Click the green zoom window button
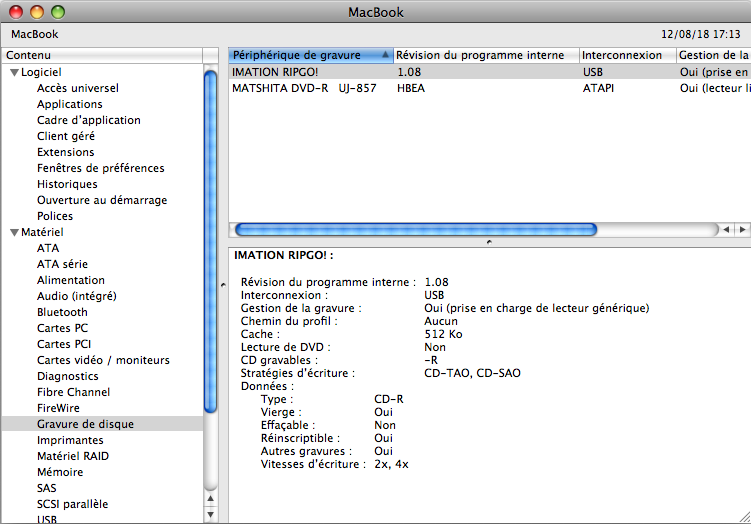 pyautogui.click(x=58, y=12)
